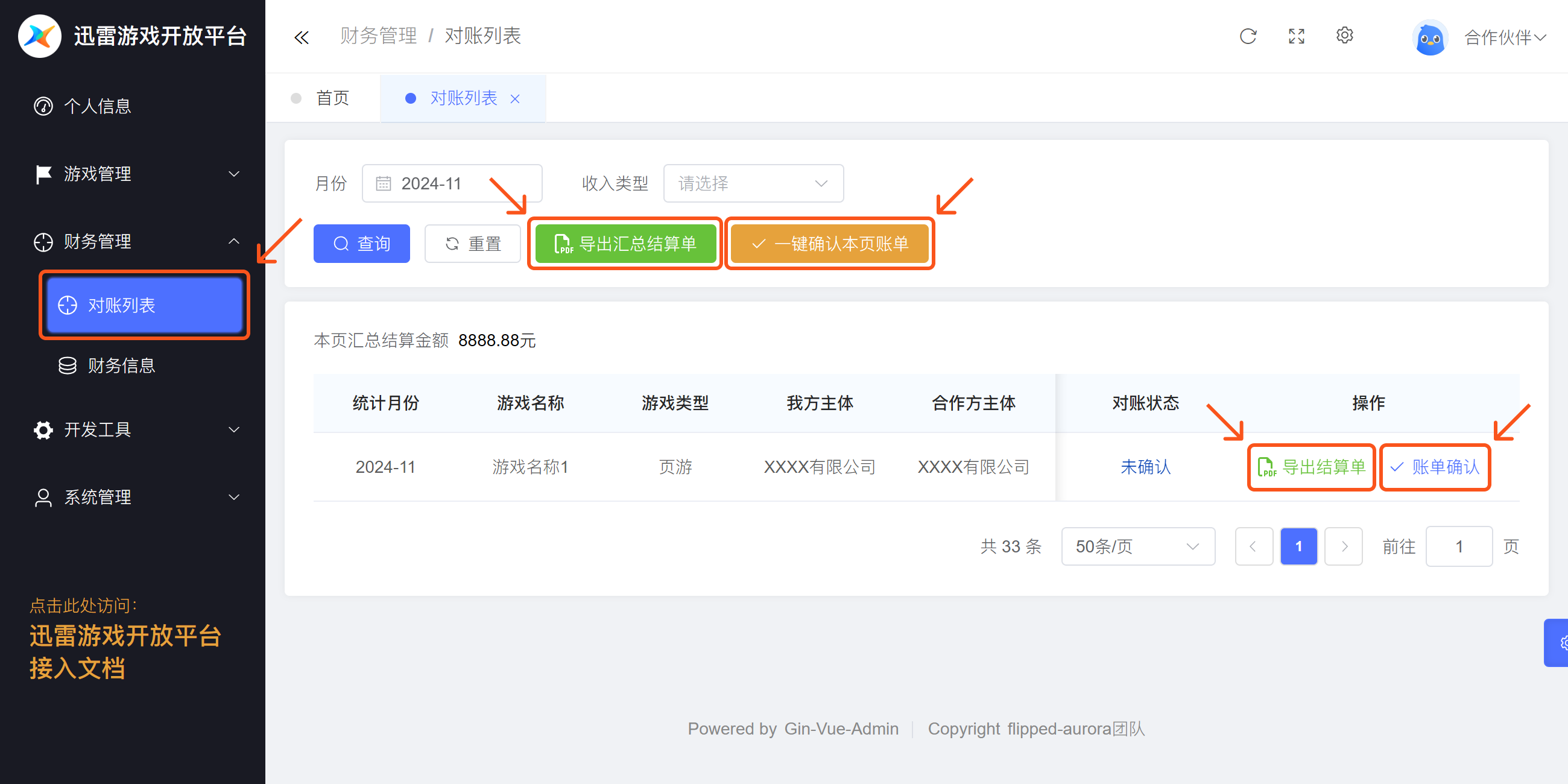Expand the 游戏管理 menu
The image size is (1568, 784).
click(x=133, y=174)
